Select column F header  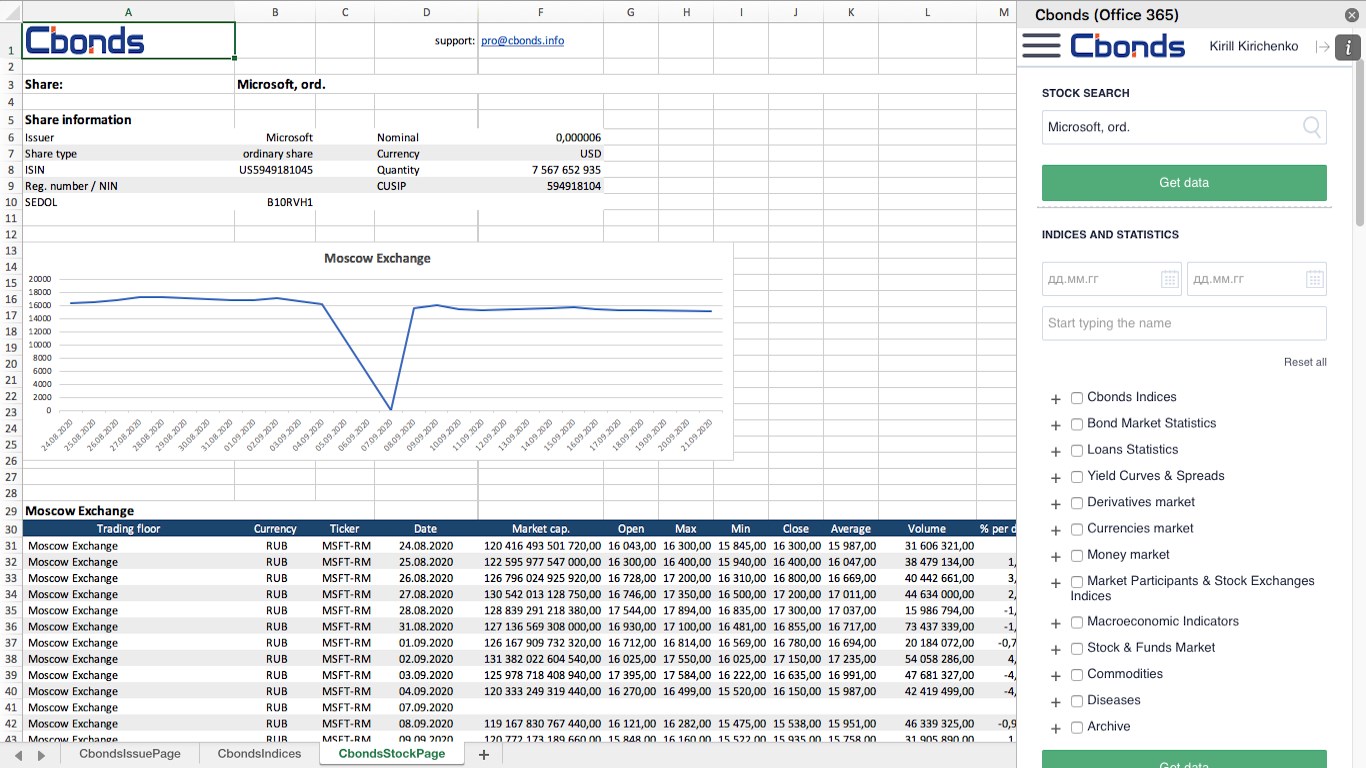(x=540, y=12)
